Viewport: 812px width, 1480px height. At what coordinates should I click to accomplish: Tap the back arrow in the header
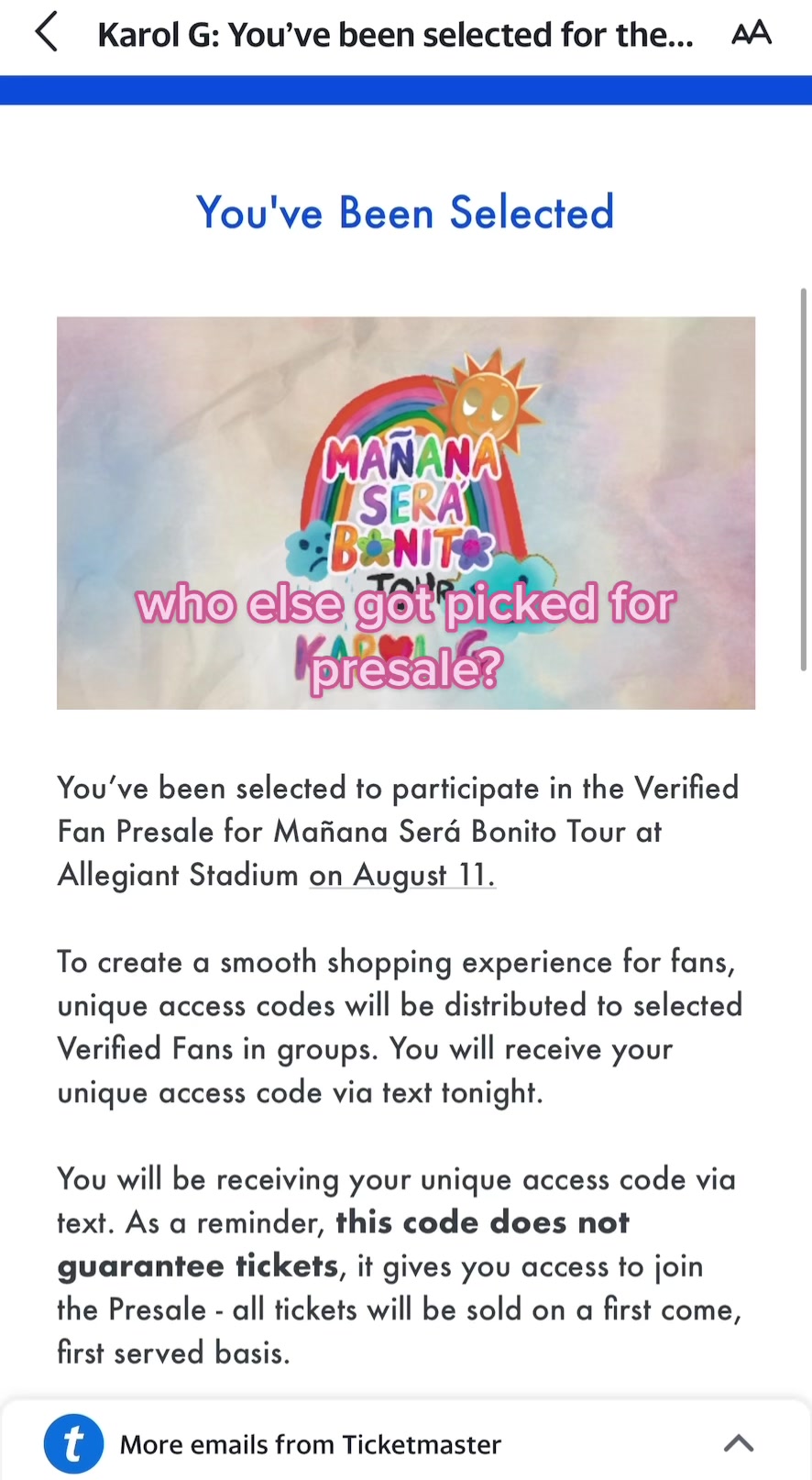click(x=47, y=34)
